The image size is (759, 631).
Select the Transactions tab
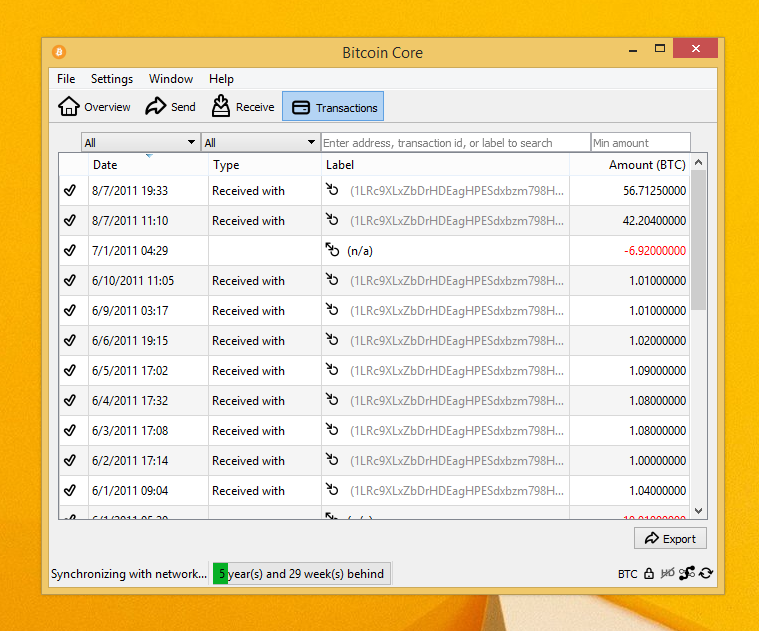[333, 106]
